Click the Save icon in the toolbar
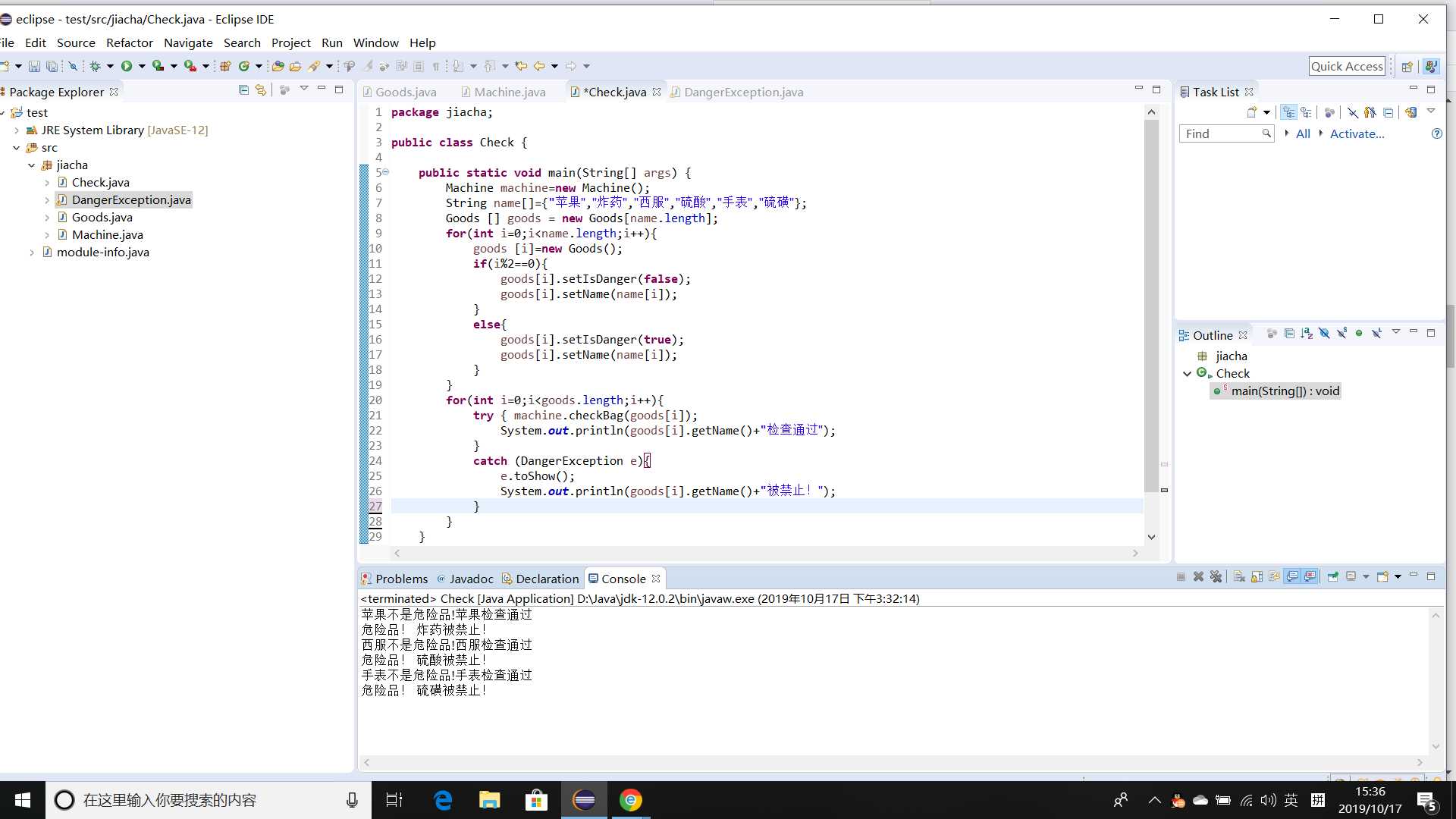Viewport: 1456px width, 819px height. [34, 67]
